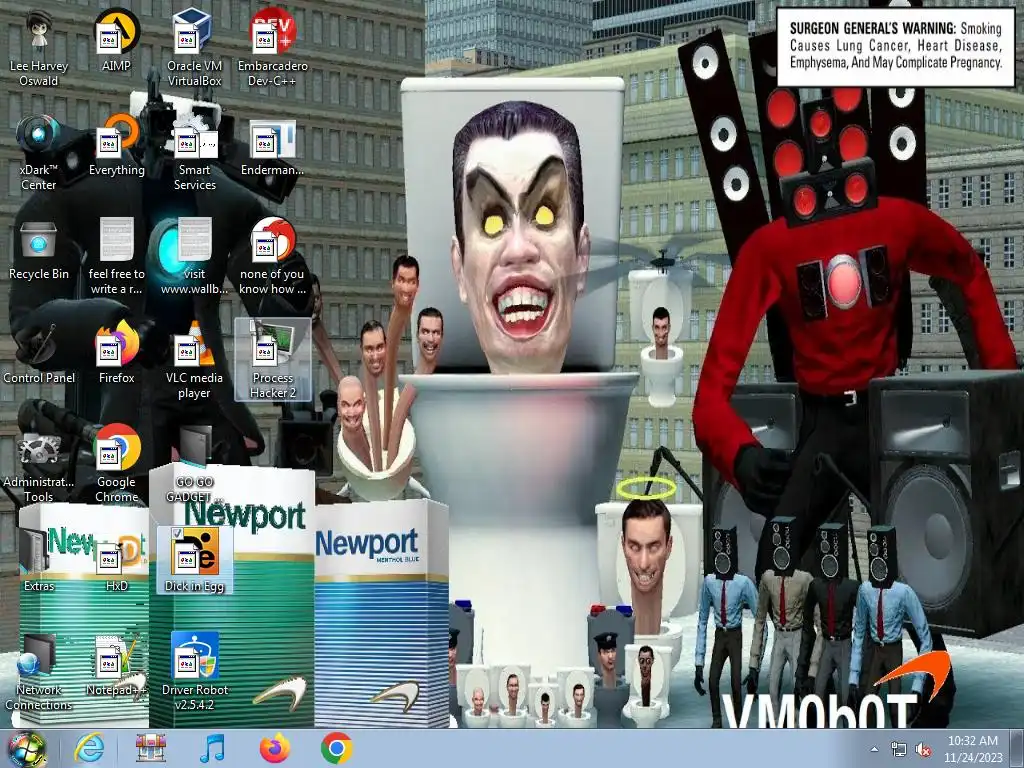Select the Embarcadero Dev-C++ icon
The image size is (1024, 768).
272,47
